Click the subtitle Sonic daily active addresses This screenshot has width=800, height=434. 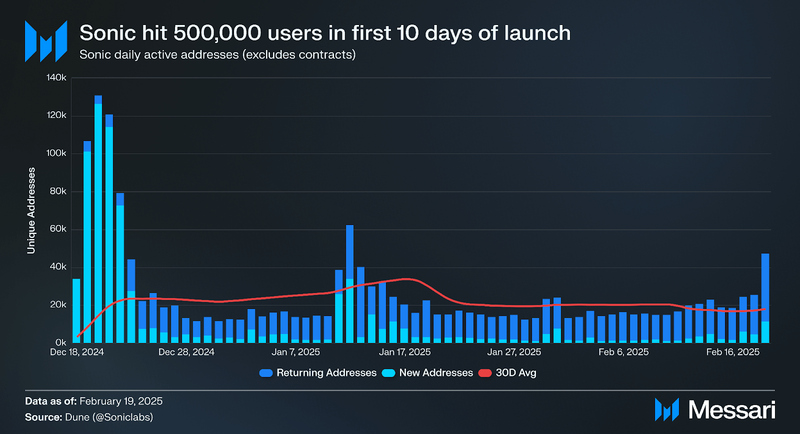tap(217, 55)
